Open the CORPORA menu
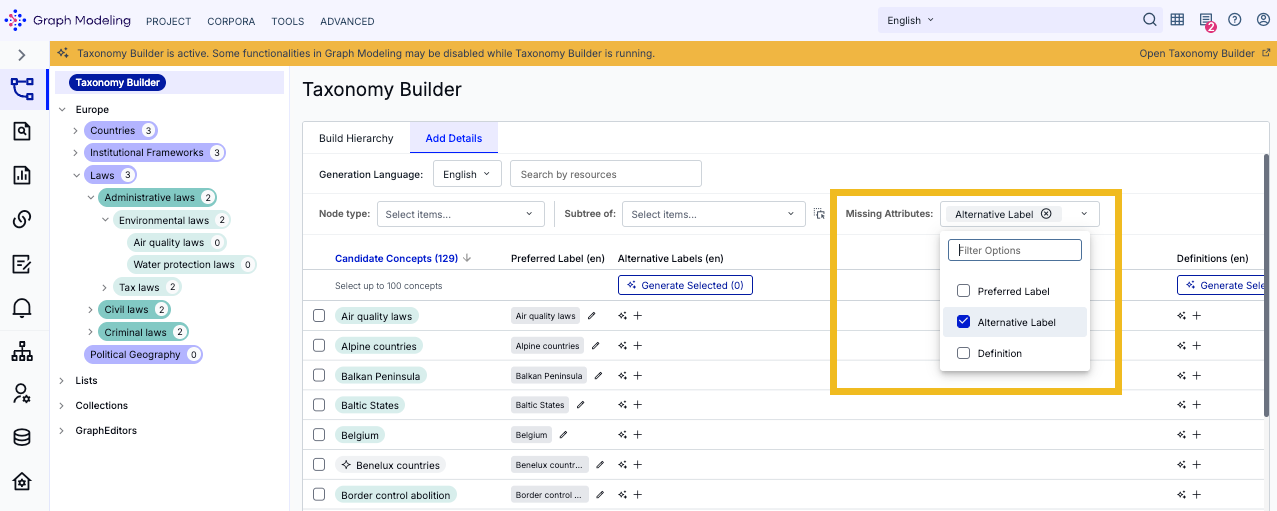The height and width of the screenshot is (511, 1277). click(231, 21)
